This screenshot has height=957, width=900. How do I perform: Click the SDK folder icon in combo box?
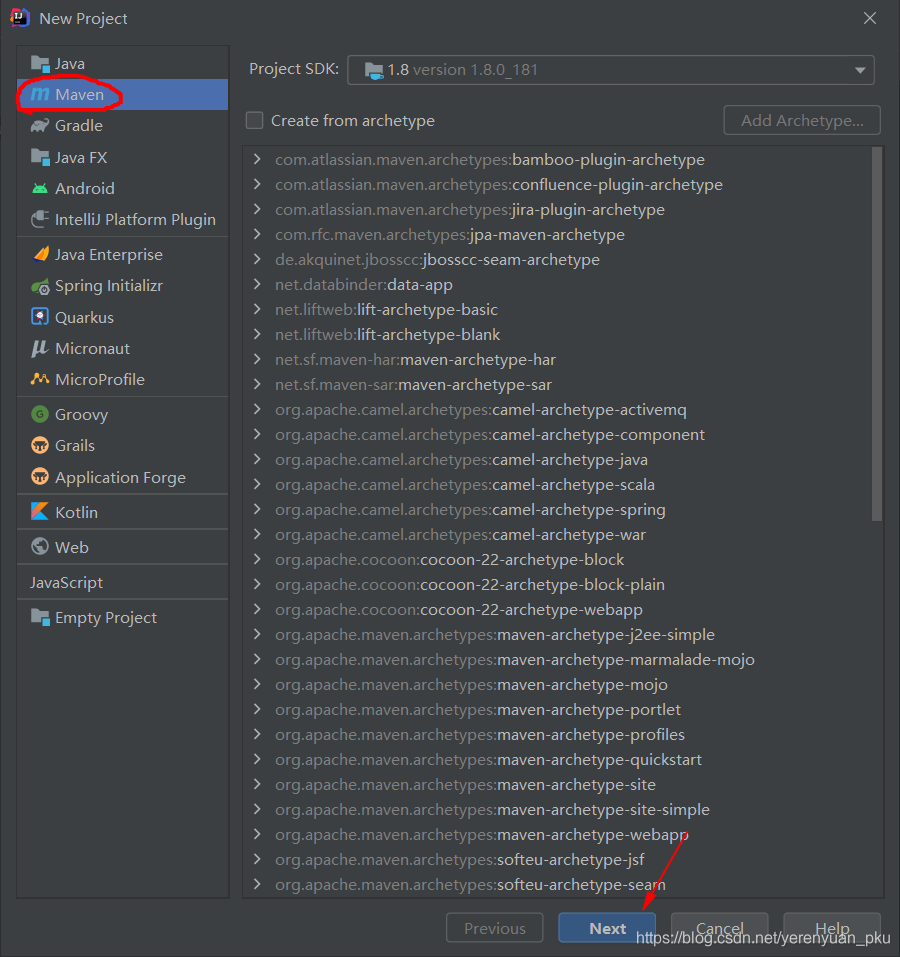(374, 71)
